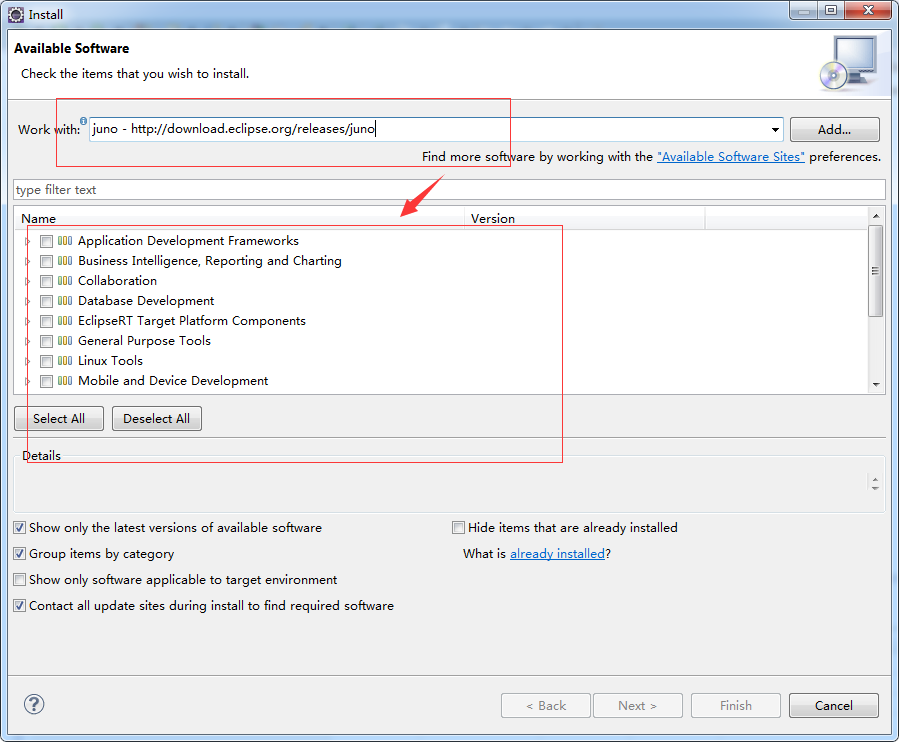
Task: Select Collaboration row text
Action: click(x=118, y=280)
